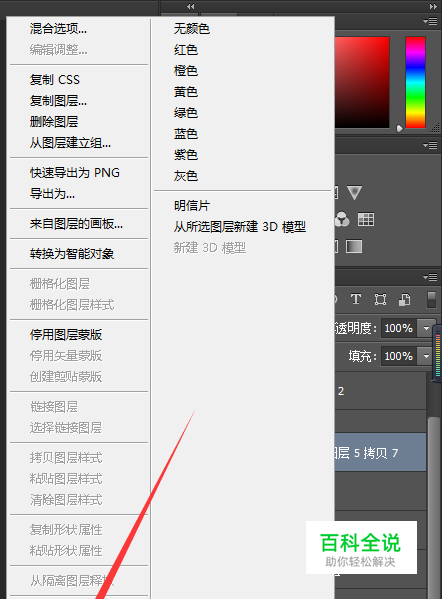Click the fill 100% value field
This screenshot has height=599, width=442.
pos(399,356)
